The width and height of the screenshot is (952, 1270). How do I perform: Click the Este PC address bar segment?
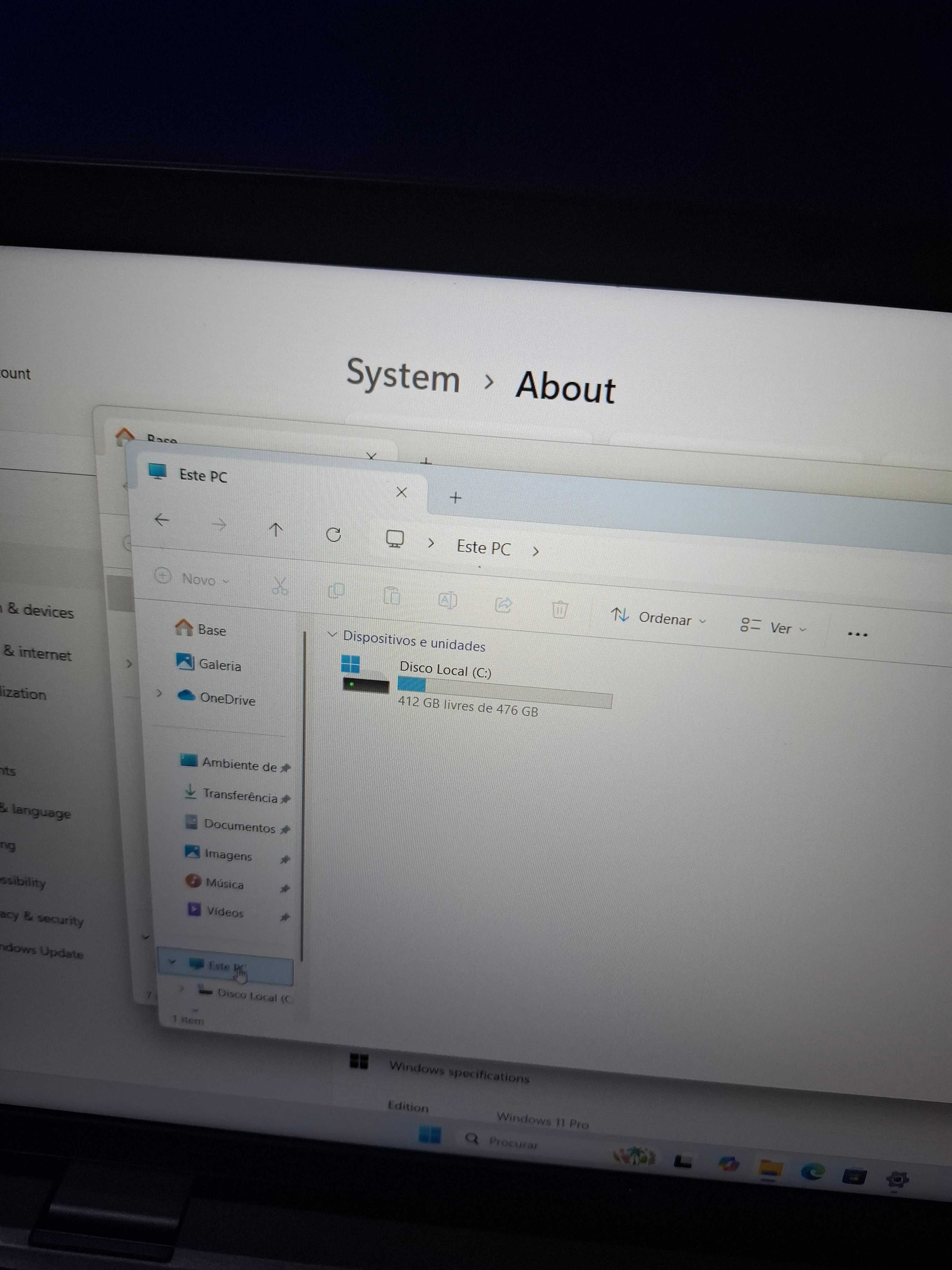click(483, 548)
